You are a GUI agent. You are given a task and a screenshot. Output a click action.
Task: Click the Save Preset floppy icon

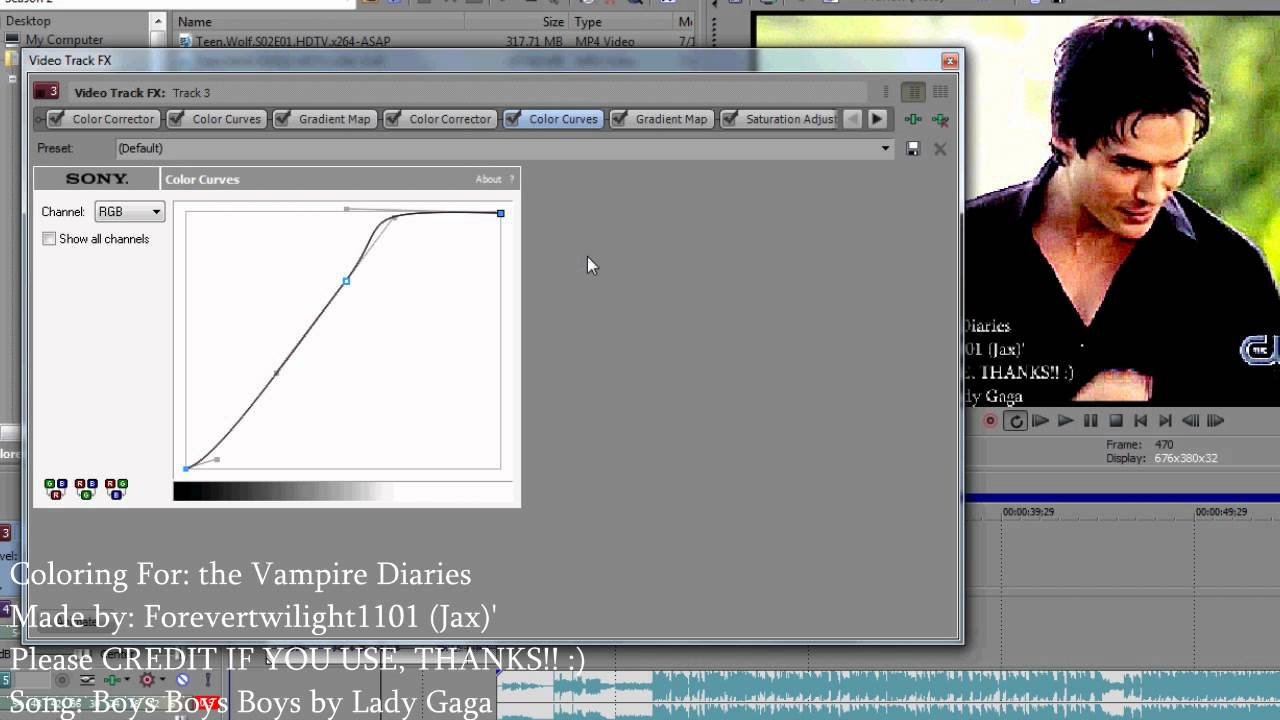pos(913,148)
